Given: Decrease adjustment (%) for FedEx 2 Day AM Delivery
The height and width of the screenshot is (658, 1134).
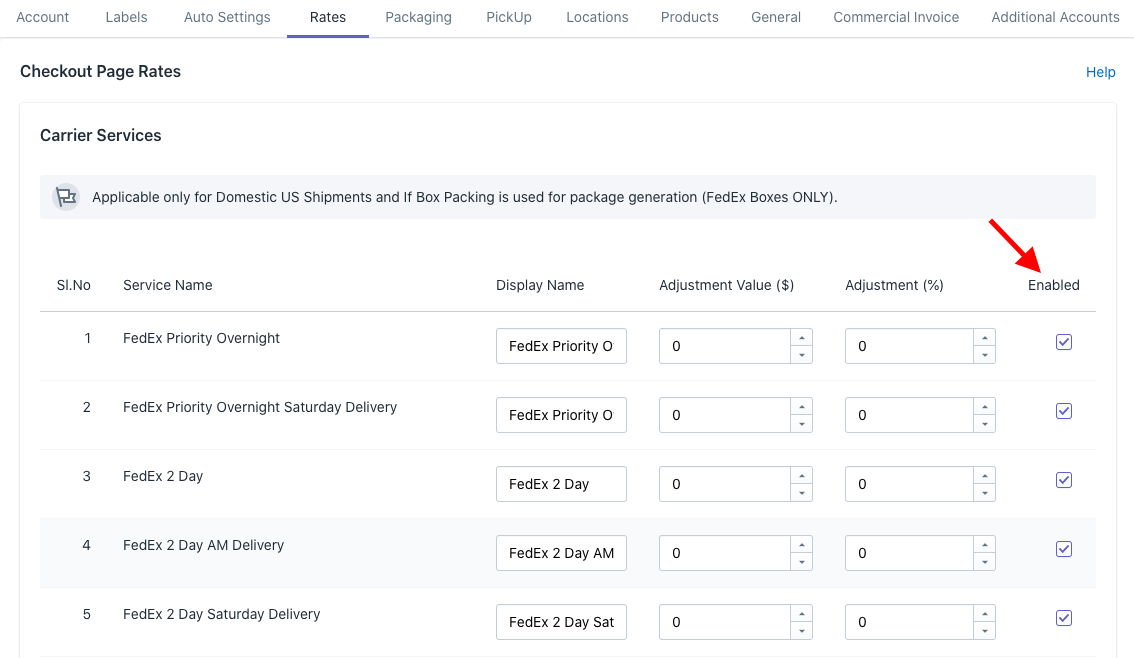Looking at the screenshot, I should coord(984,562).
